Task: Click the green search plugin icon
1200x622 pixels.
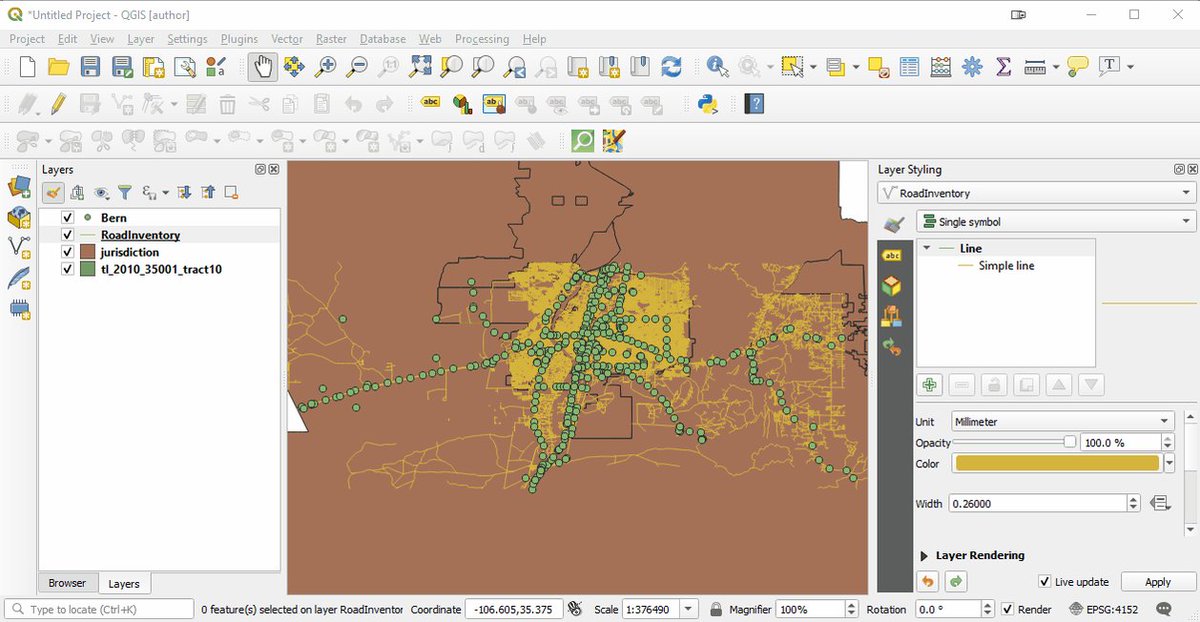Action: coord(583,140)
